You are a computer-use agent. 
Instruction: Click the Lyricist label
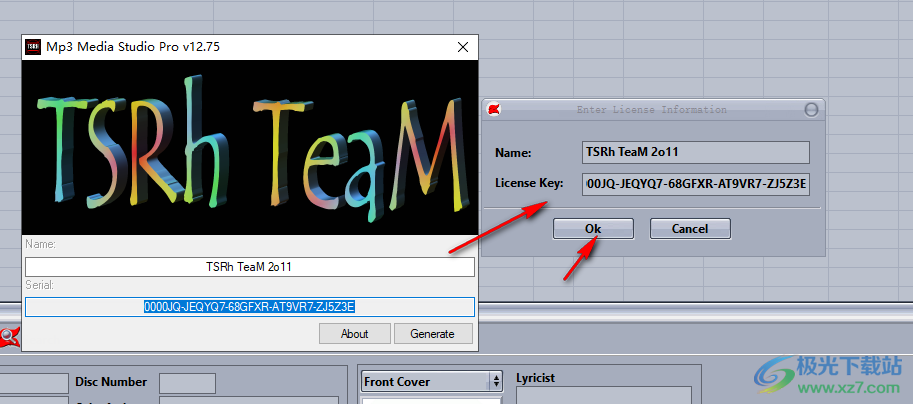point(536,378)
